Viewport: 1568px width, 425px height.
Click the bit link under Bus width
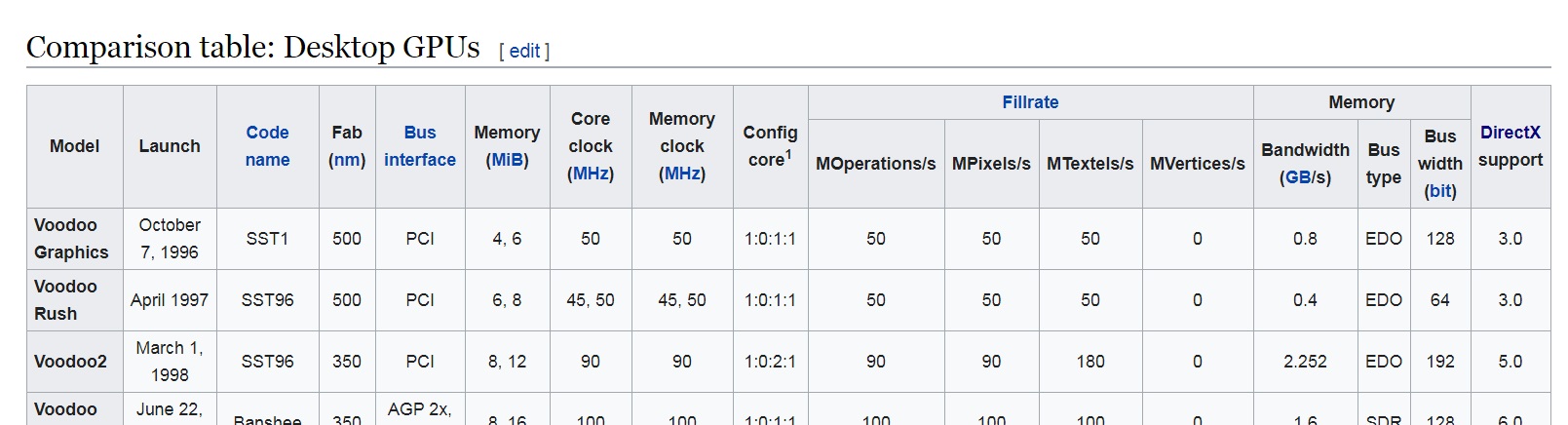[x=1440, y=191]
